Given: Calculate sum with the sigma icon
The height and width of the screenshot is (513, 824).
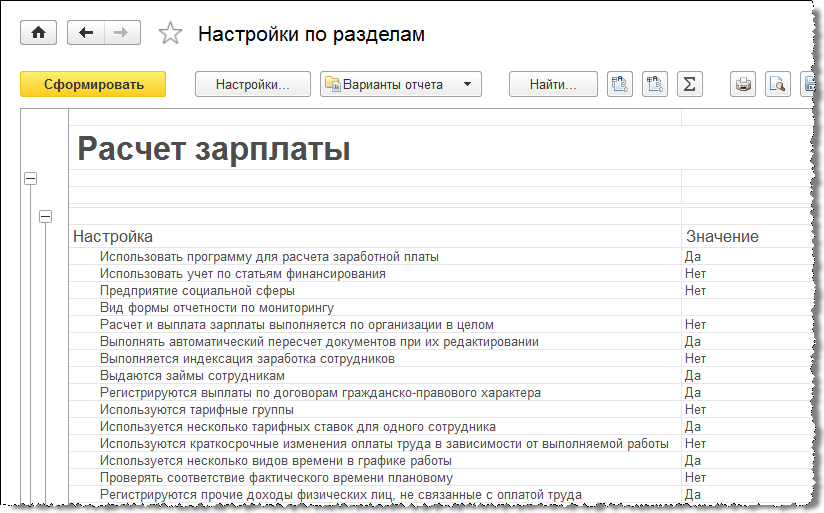Looking at the screenshot, I should coord(689,84).
